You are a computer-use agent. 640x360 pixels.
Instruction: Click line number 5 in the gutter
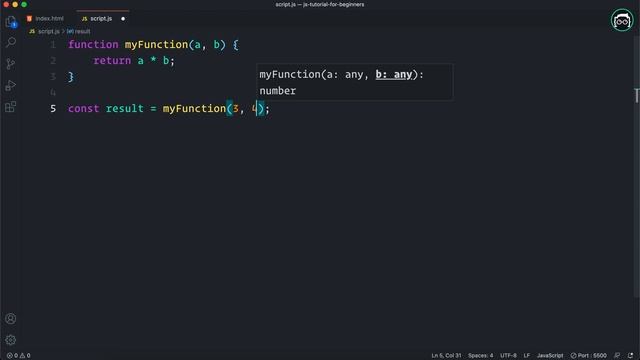coord(53,109)
